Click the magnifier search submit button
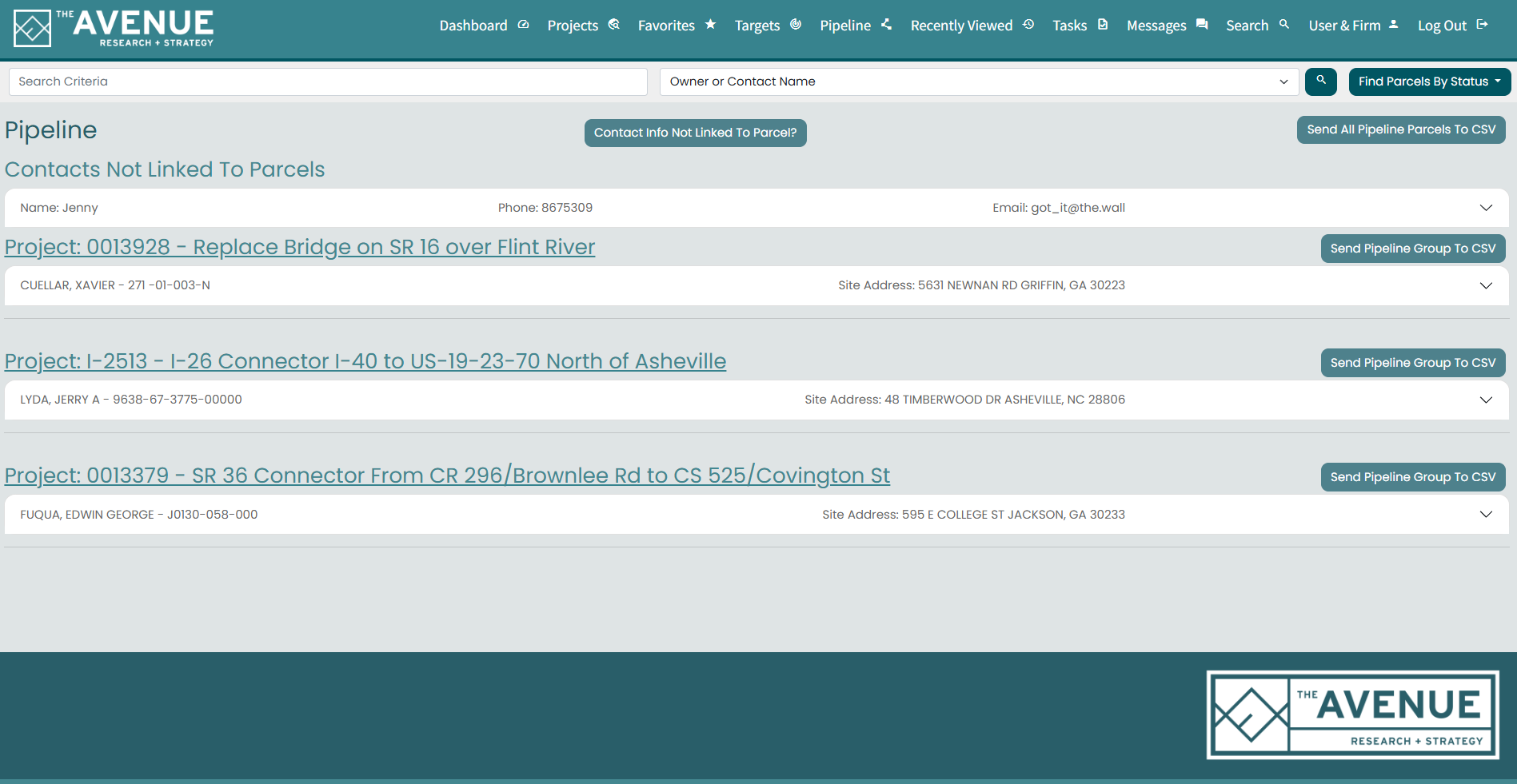1517x784 pixels. click(1321, 82)
